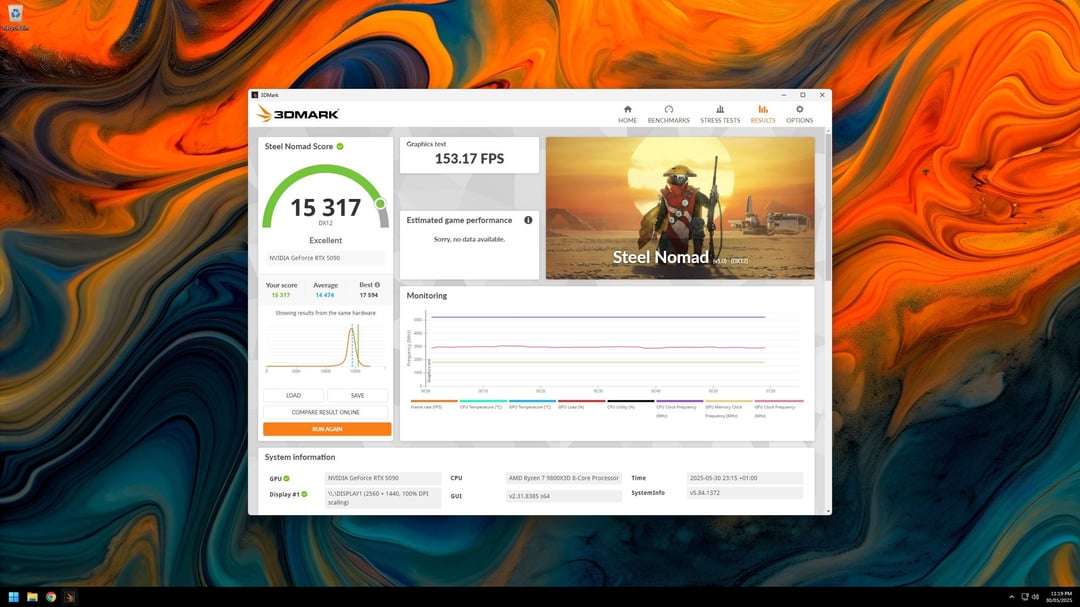This screenshot has height=607, width=1080.
Task: Open the Benchmarks tab
Action: pyautogui.click(x=668, y=114)
